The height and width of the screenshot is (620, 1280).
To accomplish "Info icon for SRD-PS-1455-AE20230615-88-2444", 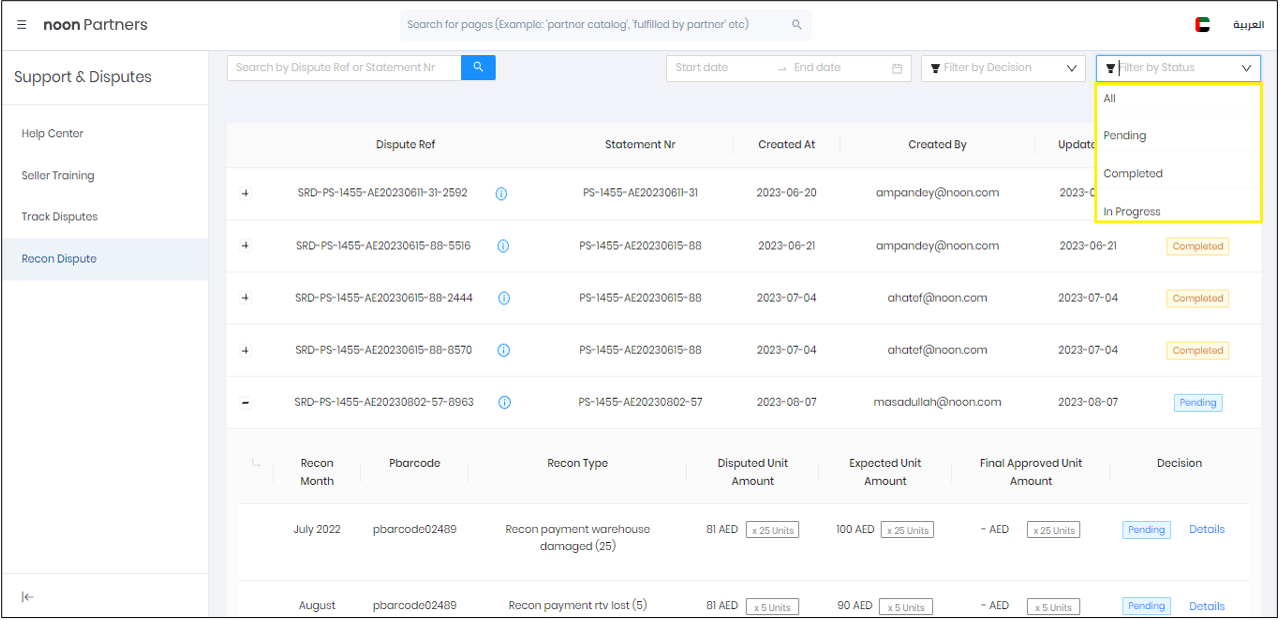I will point(504,298).
